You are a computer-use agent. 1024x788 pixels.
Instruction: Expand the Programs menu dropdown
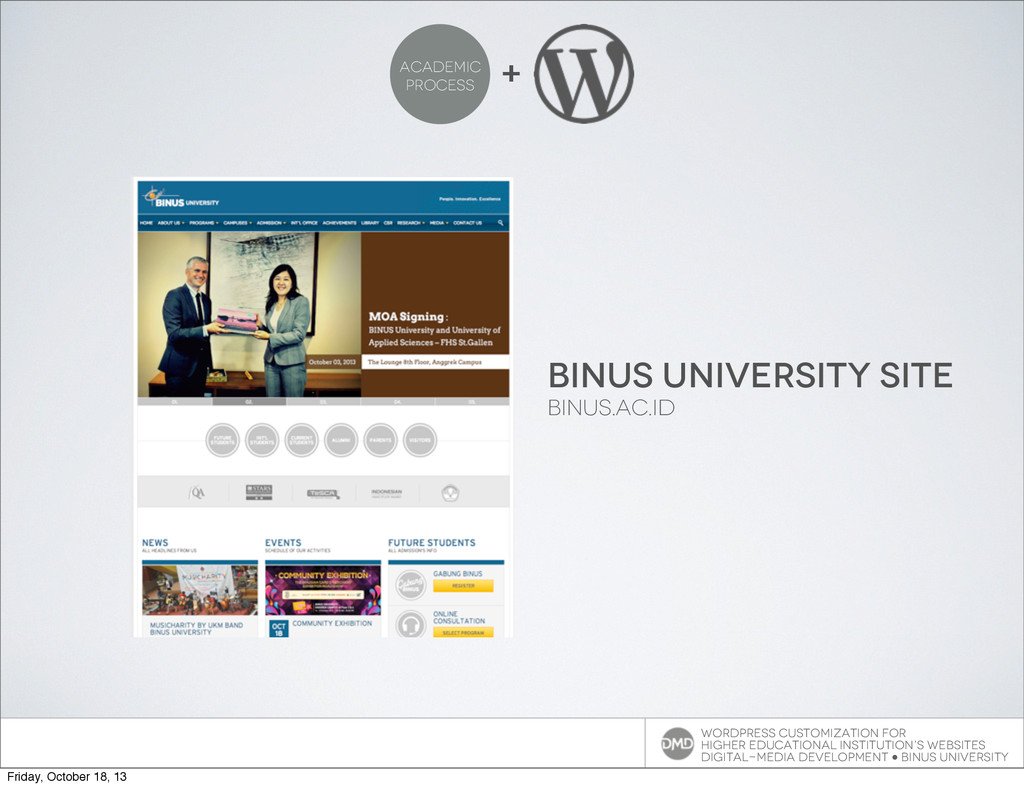(204, 223)
